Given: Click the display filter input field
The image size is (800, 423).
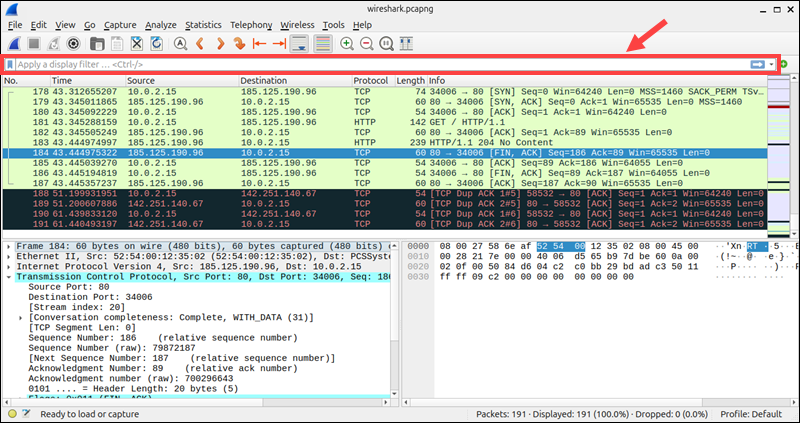Looking at the screenshot, I should click(x=382, y=64).
